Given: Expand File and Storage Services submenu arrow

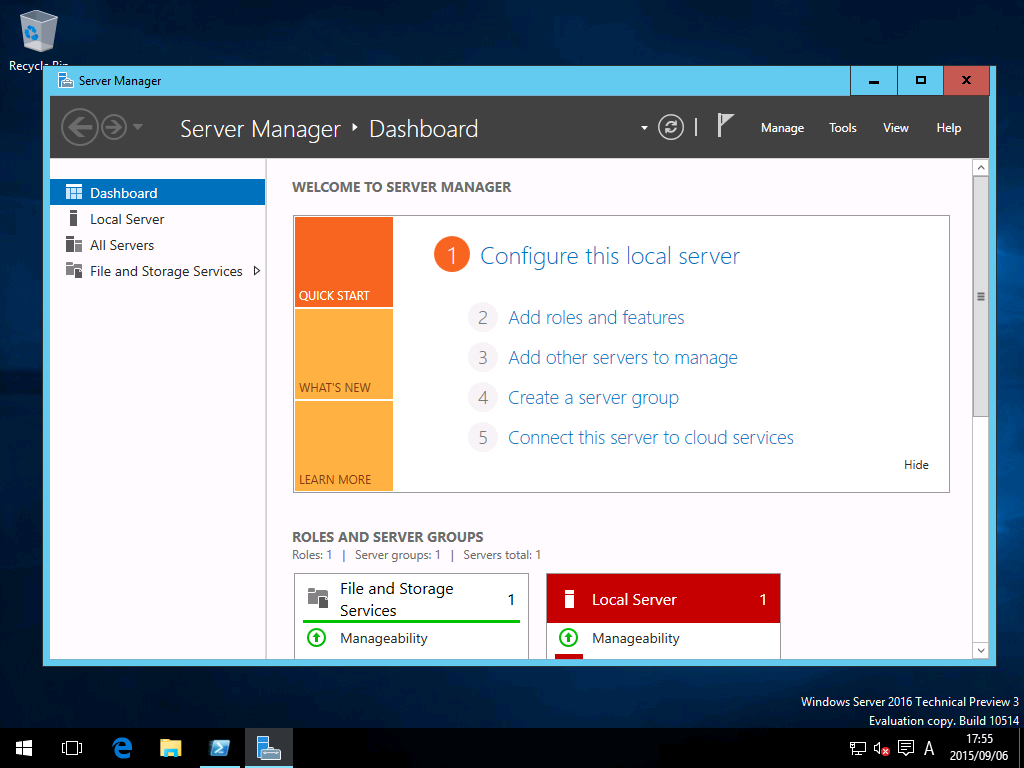Looking at the screenshot, I should (x=257, y=271).
